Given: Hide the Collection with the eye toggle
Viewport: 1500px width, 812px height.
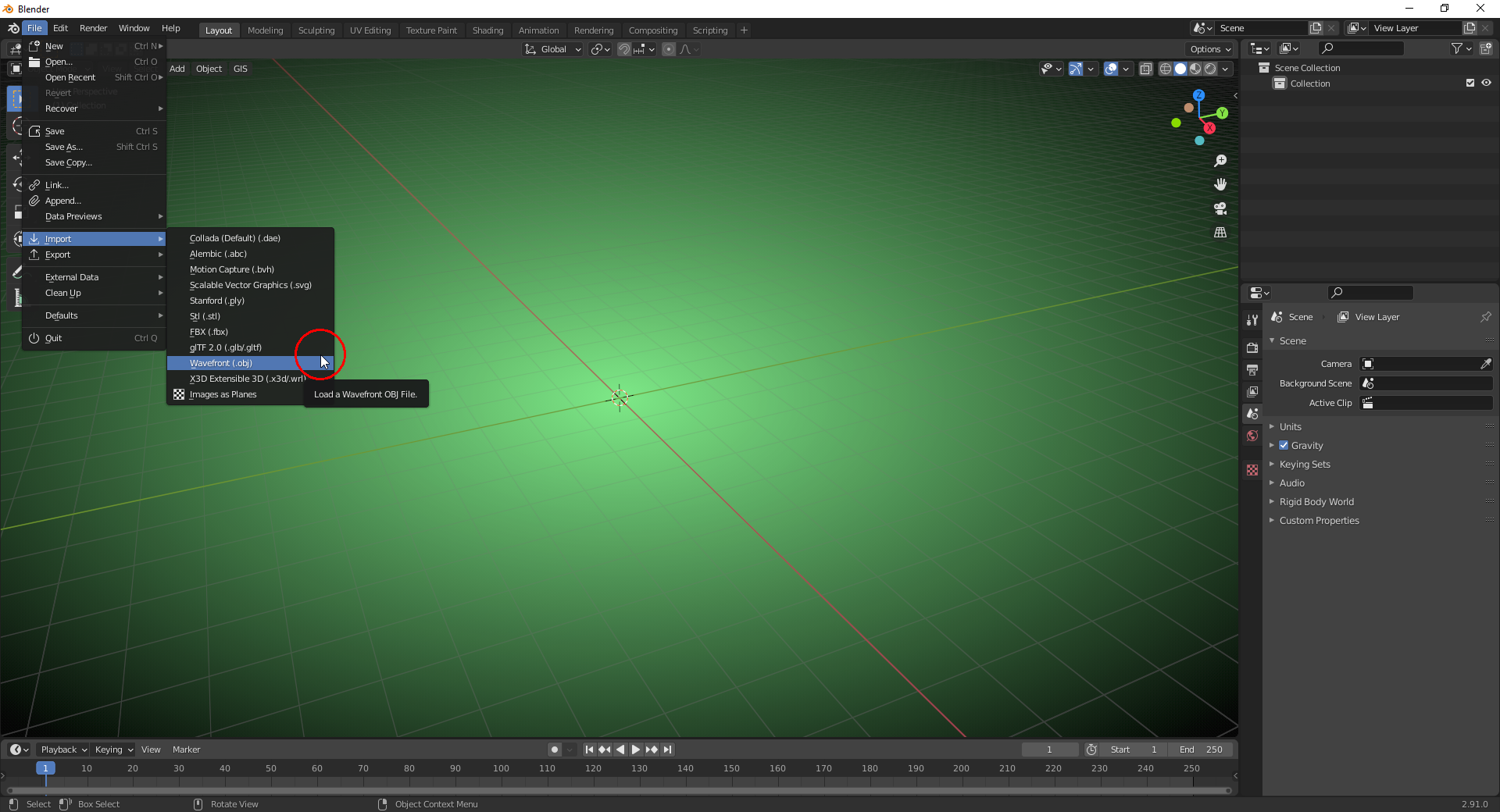Looking at the screenshot, I should pyautogui.click(x=1486, y=83).
